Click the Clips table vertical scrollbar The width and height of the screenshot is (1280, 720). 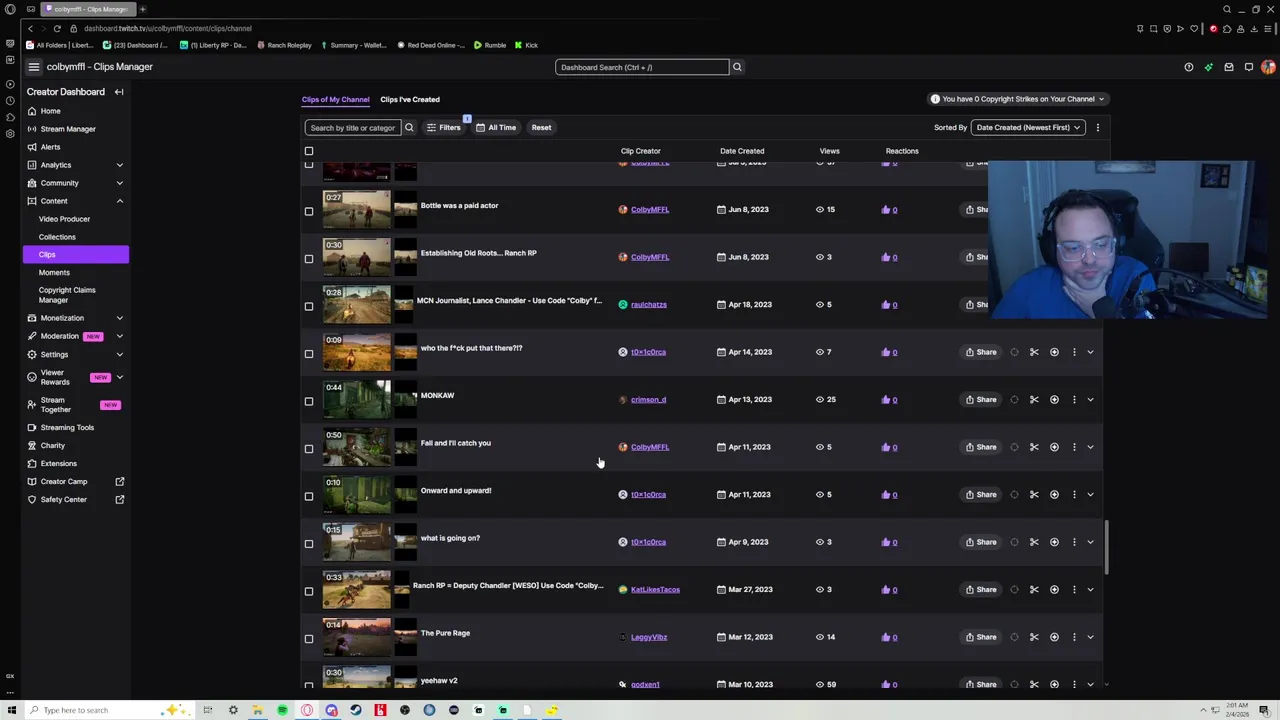pos(1106,547)
